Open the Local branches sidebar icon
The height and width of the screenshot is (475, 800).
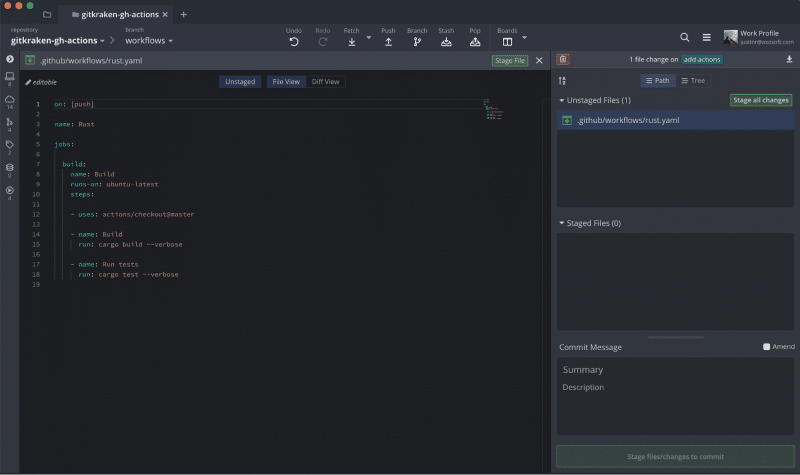10,77
